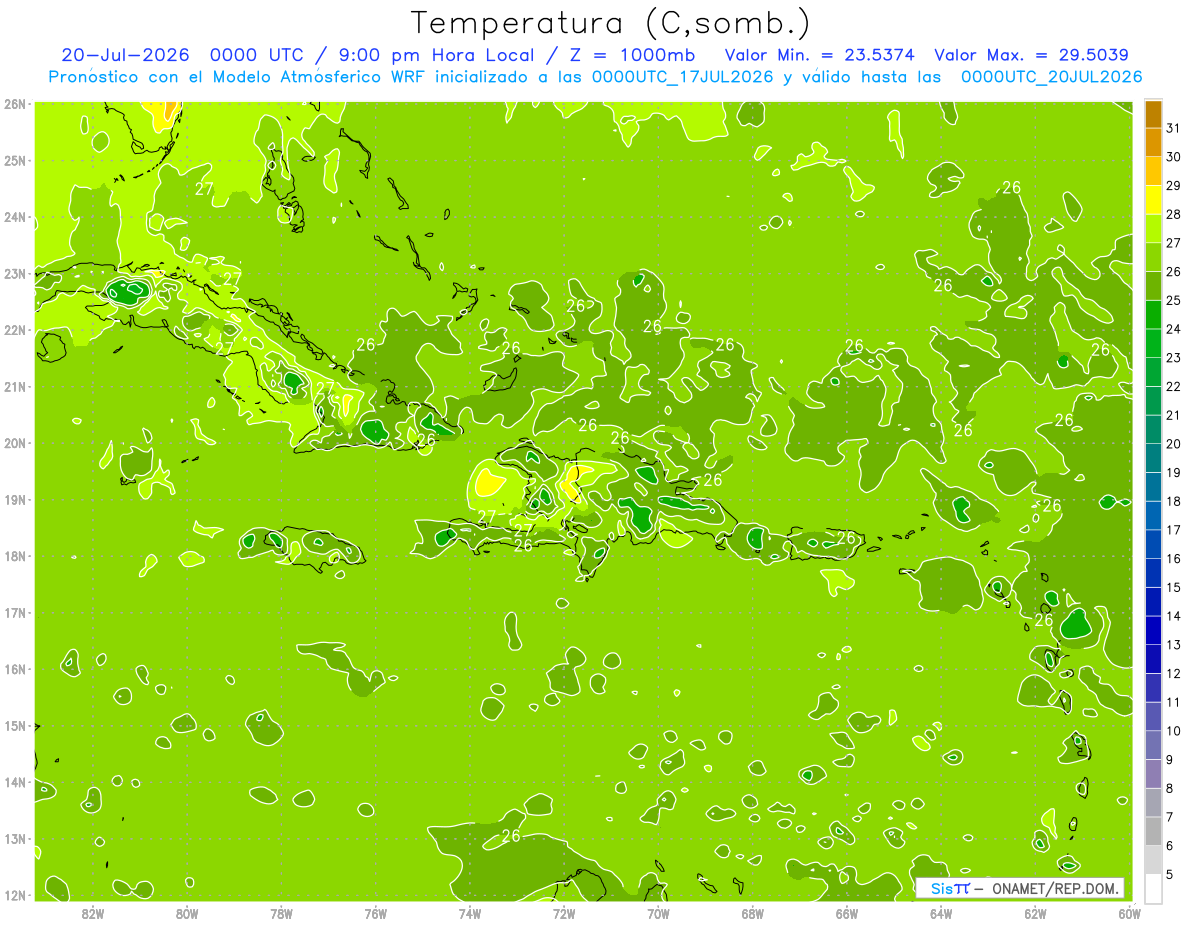Click the title "Temperatura (C,somb.)"
1200x927 pixels.
coord(610,23)
